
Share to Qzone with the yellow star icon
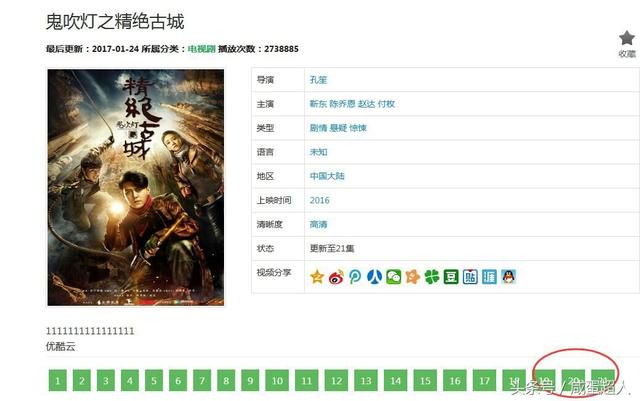(x=317, y=277)
